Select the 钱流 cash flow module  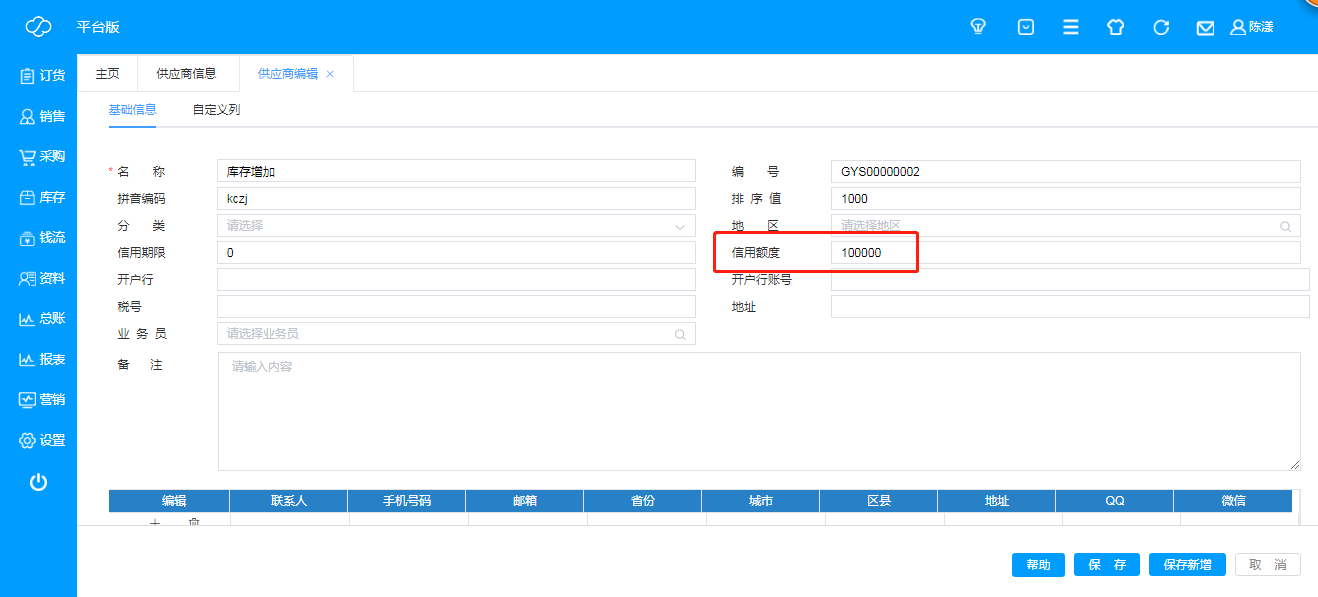(x=41, y=238)
